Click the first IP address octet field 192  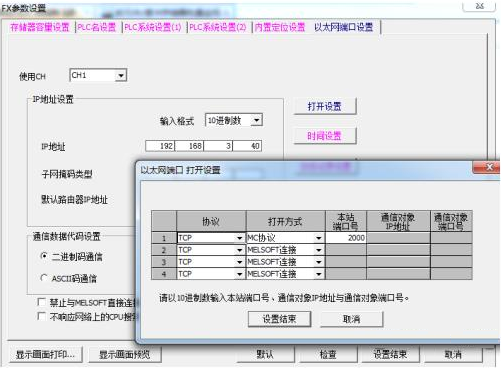pyautogui.click(x=160, y=146)
